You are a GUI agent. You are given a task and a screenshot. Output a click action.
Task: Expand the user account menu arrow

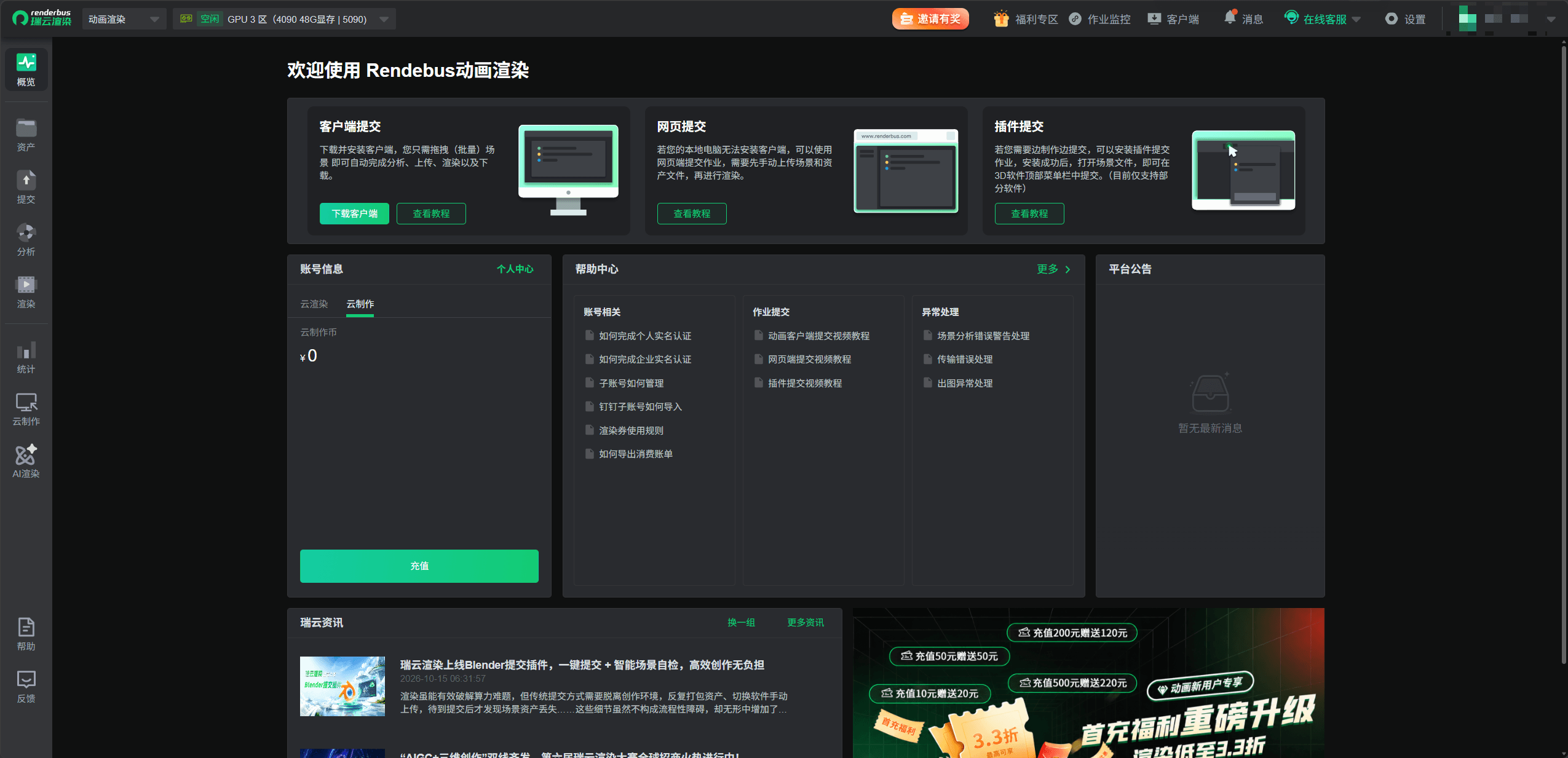1551,19
